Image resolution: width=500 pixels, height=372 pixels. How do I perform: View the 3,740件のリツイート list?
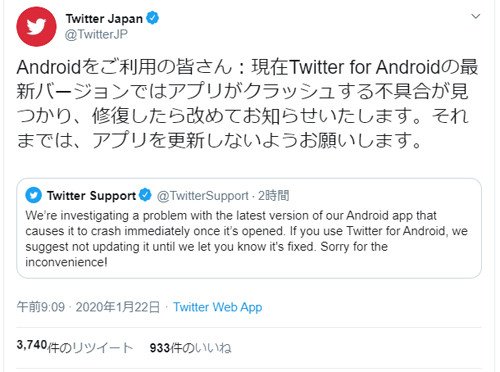[75, 347]
